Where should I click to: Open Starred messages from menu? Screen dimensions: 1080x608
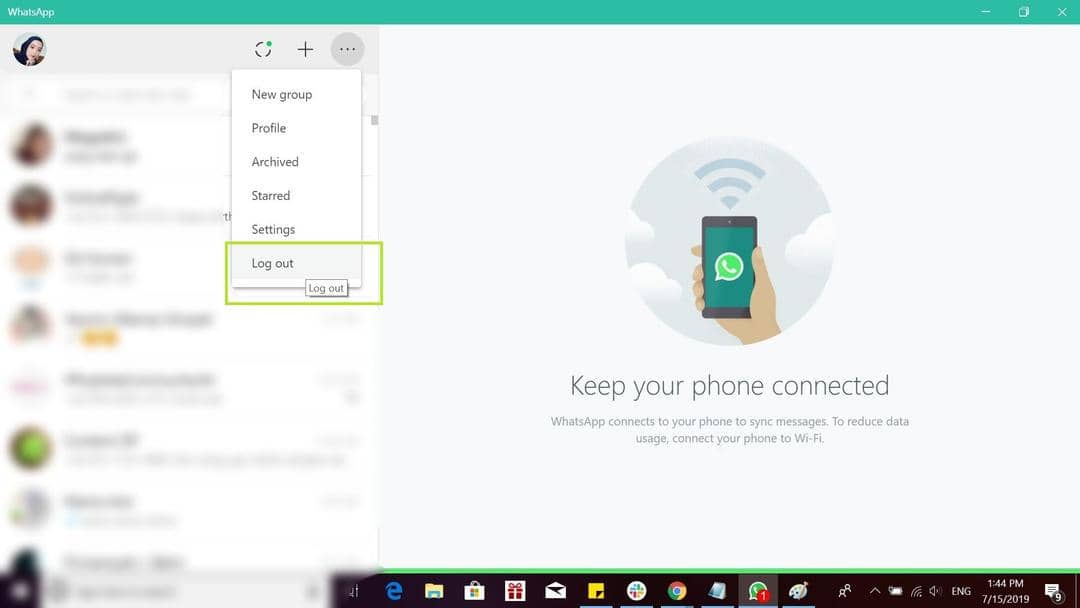(x=271, y=196)
